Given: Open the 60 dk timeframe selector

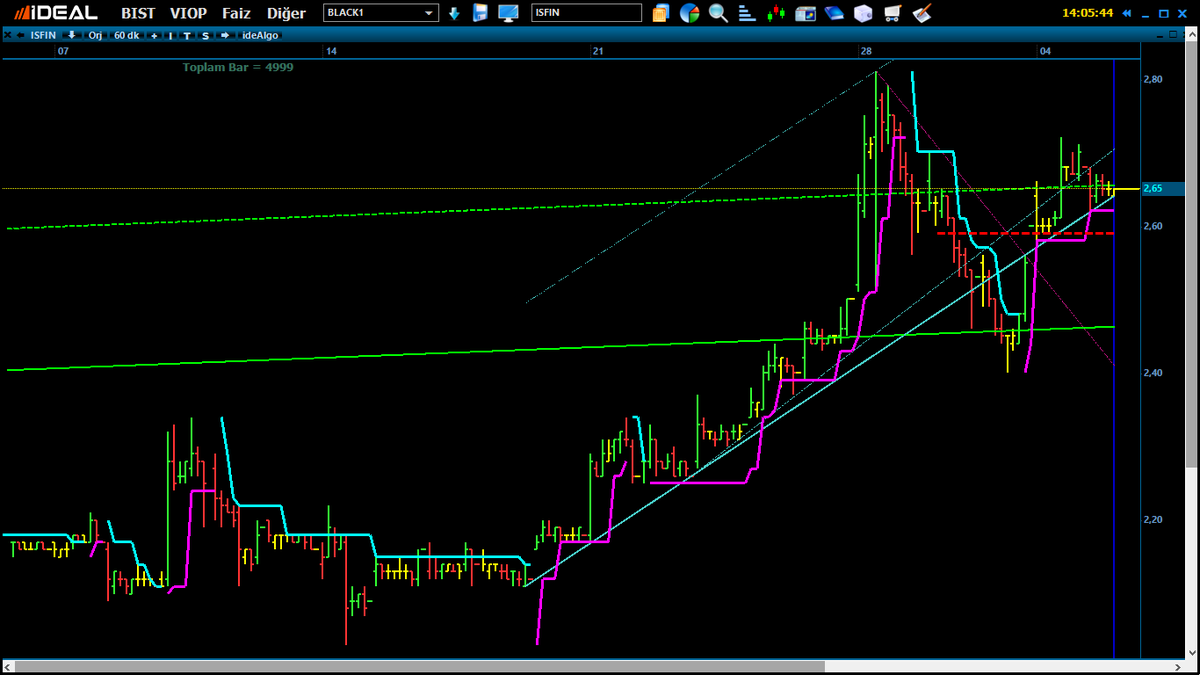Looking at the screenshot, I should (126, 35).
